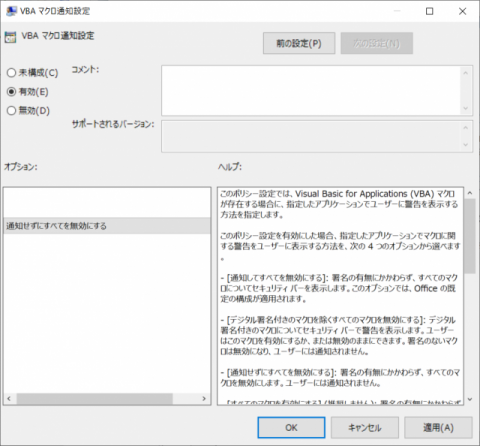This screenshot has height=446, width=480.
Task: Click help pane scroll down arrow
Action: 470,399
